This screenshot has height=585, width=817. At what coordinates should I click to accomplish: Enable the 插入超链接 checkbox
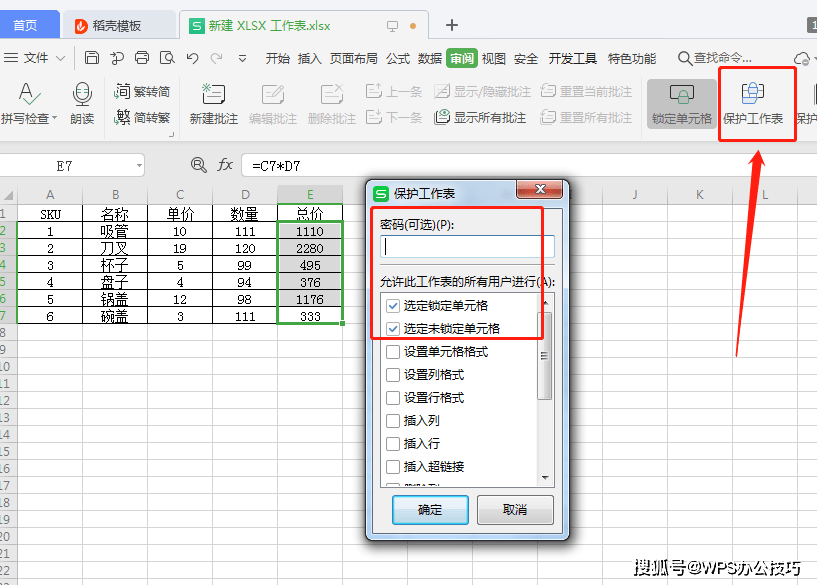pos(394,465)
